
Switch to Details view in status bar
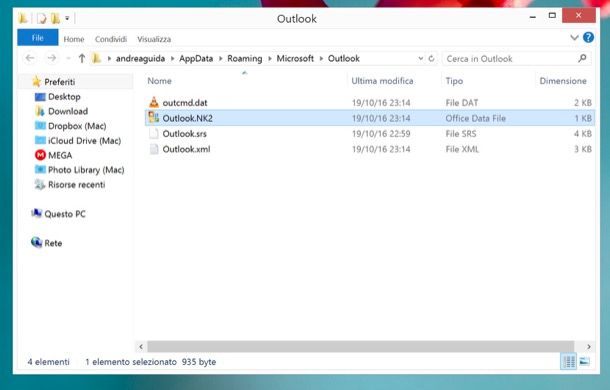click(x=569, y=362)
